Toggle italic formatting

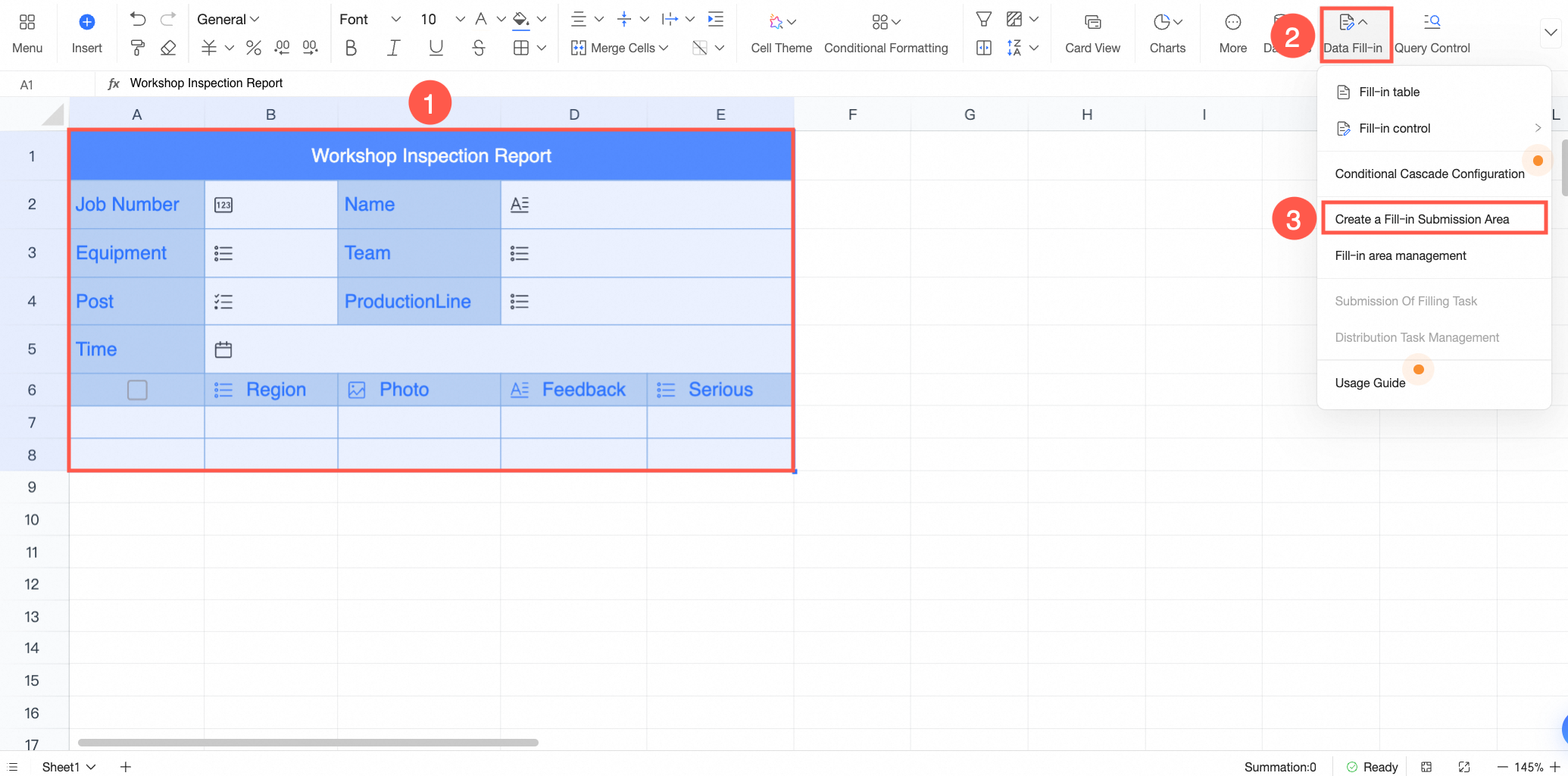[393, 48]
